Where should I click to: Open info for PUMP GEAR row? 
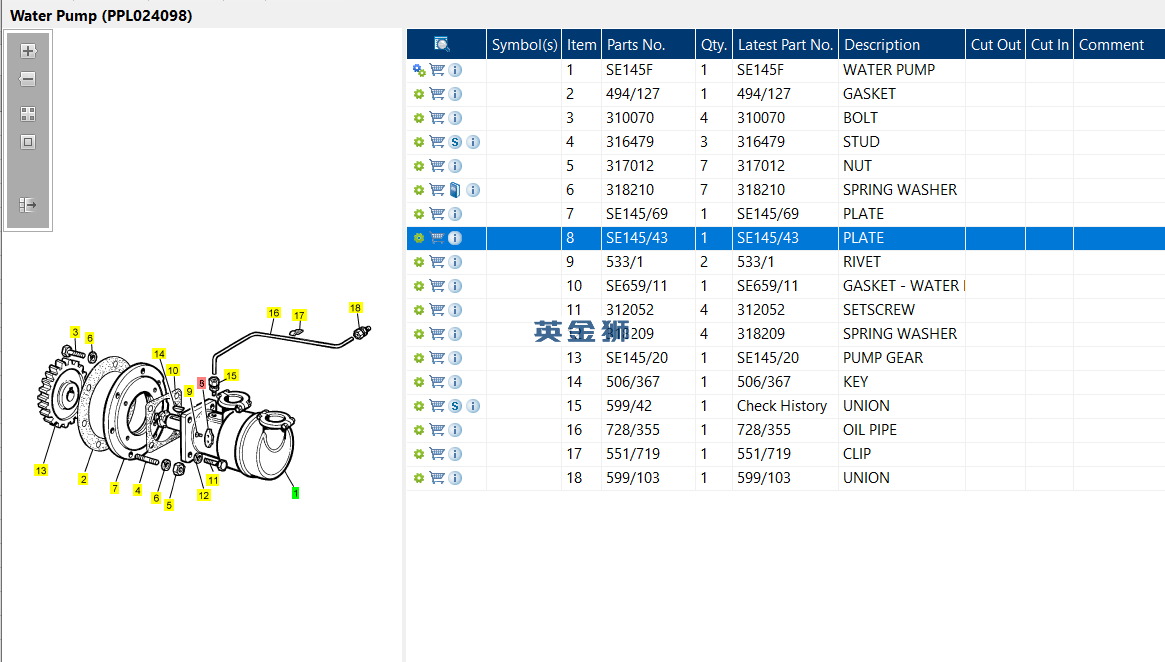point(455,358)
